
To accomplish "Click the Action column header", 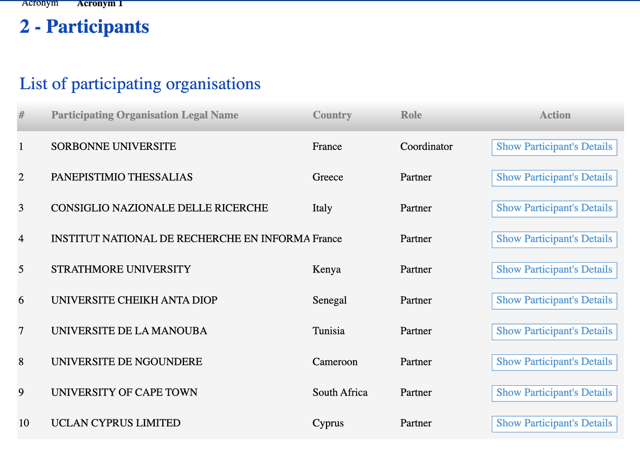I will tap(555, 115).
